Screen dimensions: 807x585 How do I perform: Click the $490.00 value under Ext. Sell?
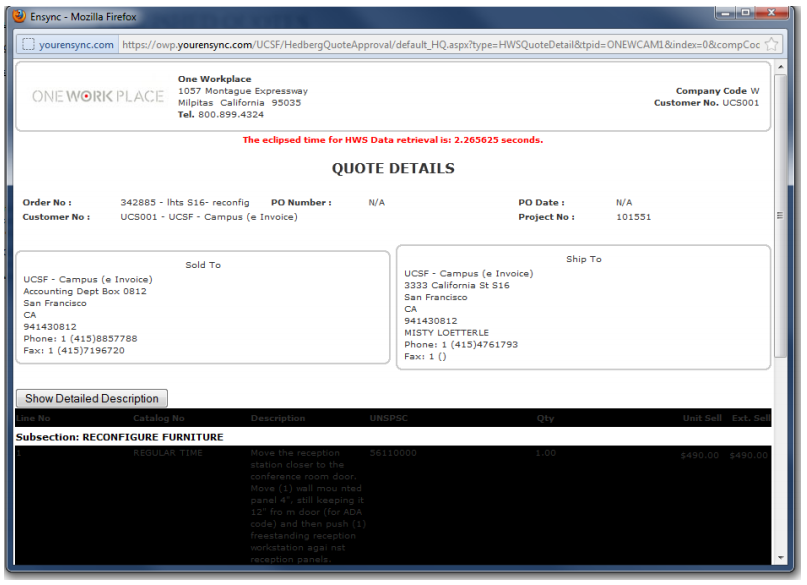point(748,455)
